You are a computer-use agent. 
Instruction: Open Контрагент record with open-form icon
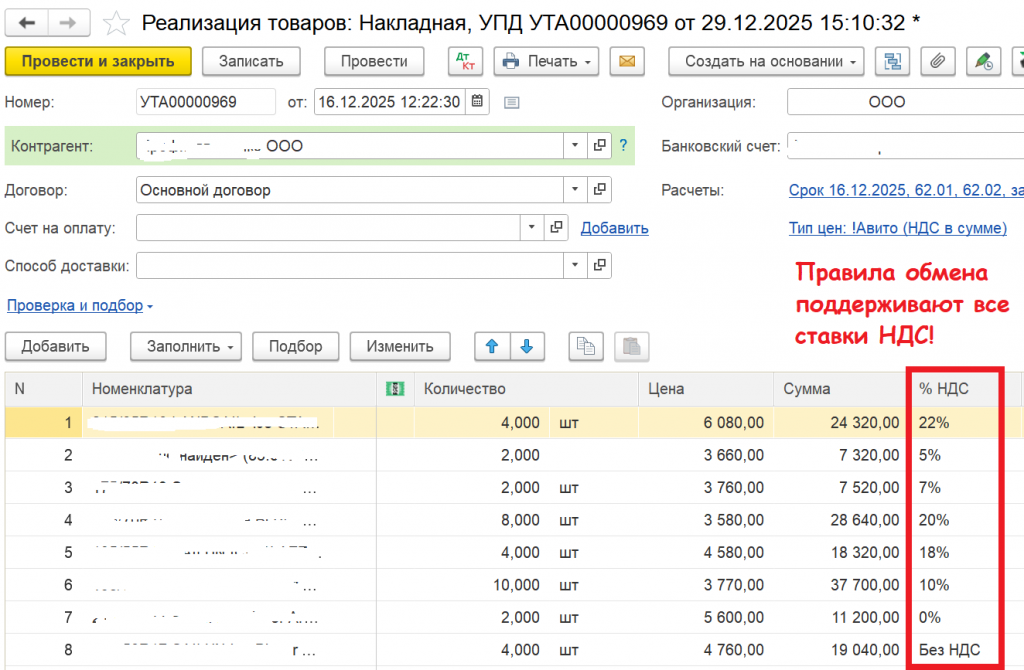click(x=600, y=146)
